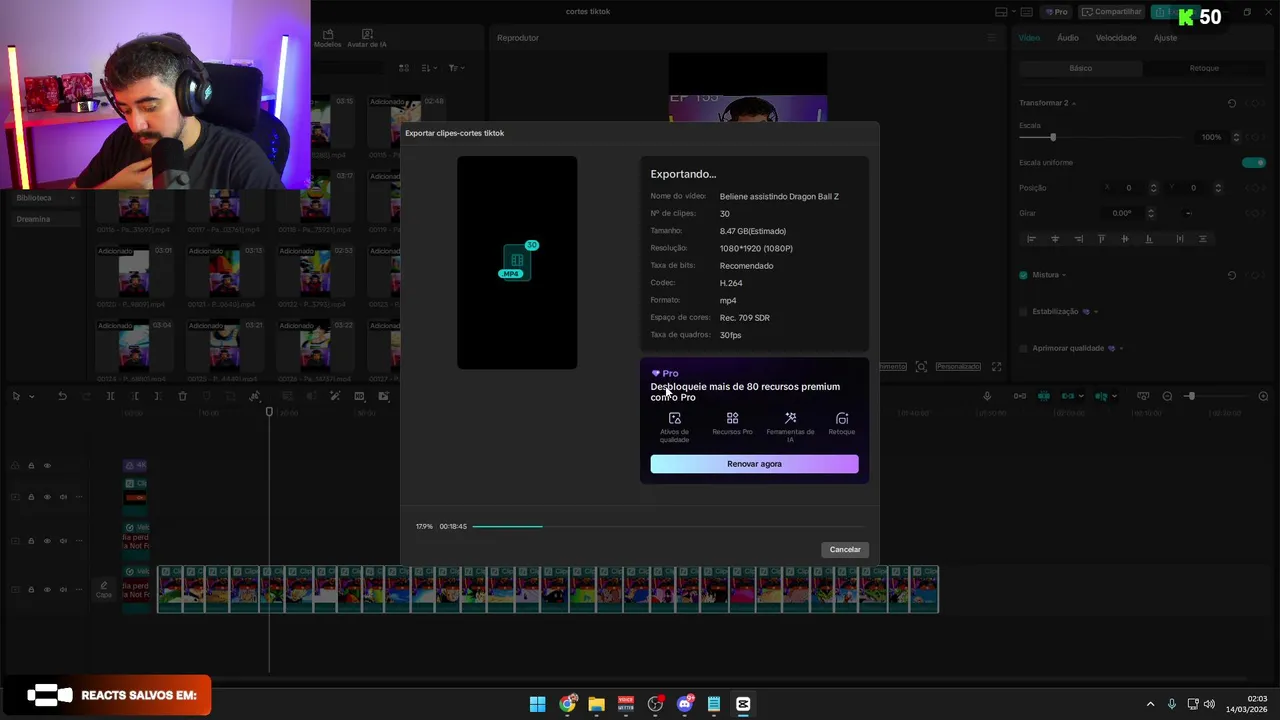Mute the bottom main timeline track

63,590
